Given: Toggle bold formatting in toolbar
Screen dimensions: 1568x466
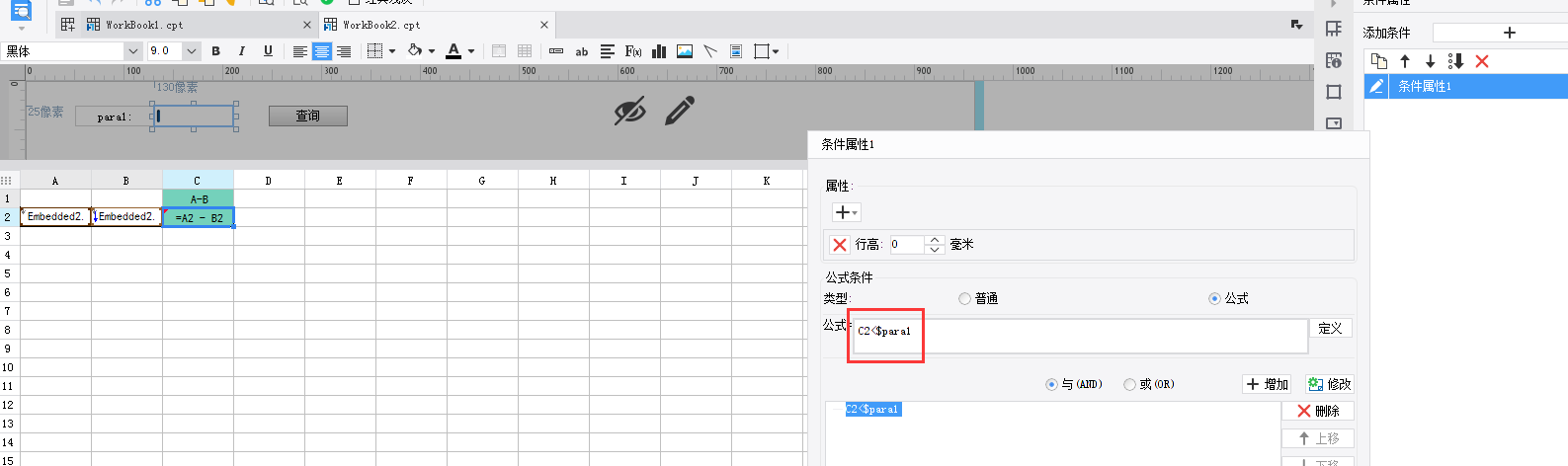Looking at the screenshot, I should click(215, 51).
